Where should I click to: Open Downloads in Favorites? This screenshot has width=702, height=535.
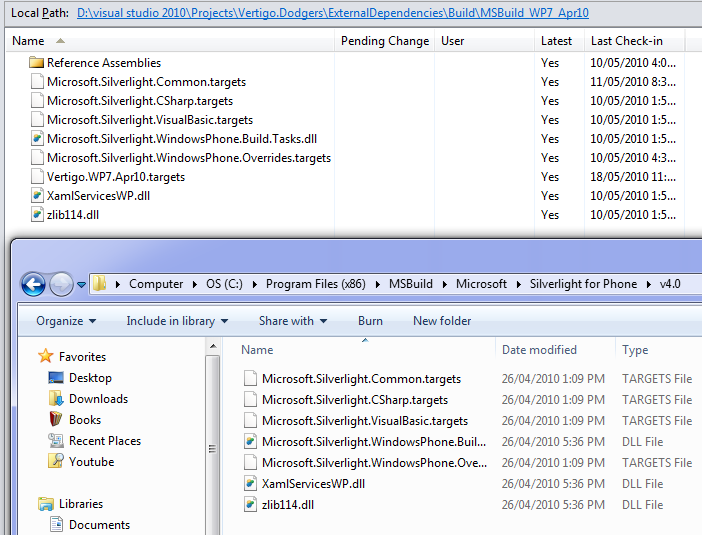tap(98, 399)
